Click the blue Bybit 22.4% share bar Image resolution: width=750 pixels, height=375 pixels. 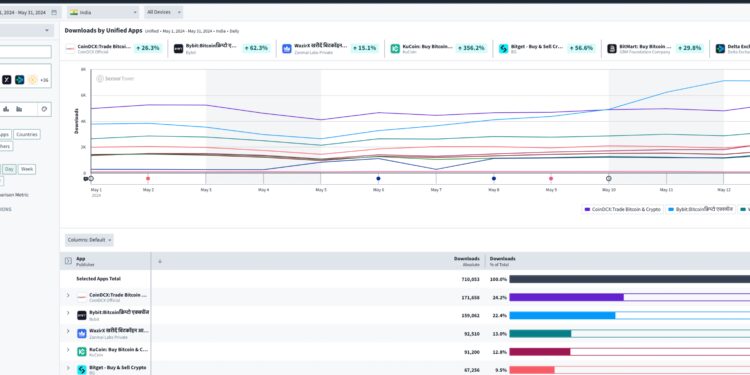(x=562, y=316)
